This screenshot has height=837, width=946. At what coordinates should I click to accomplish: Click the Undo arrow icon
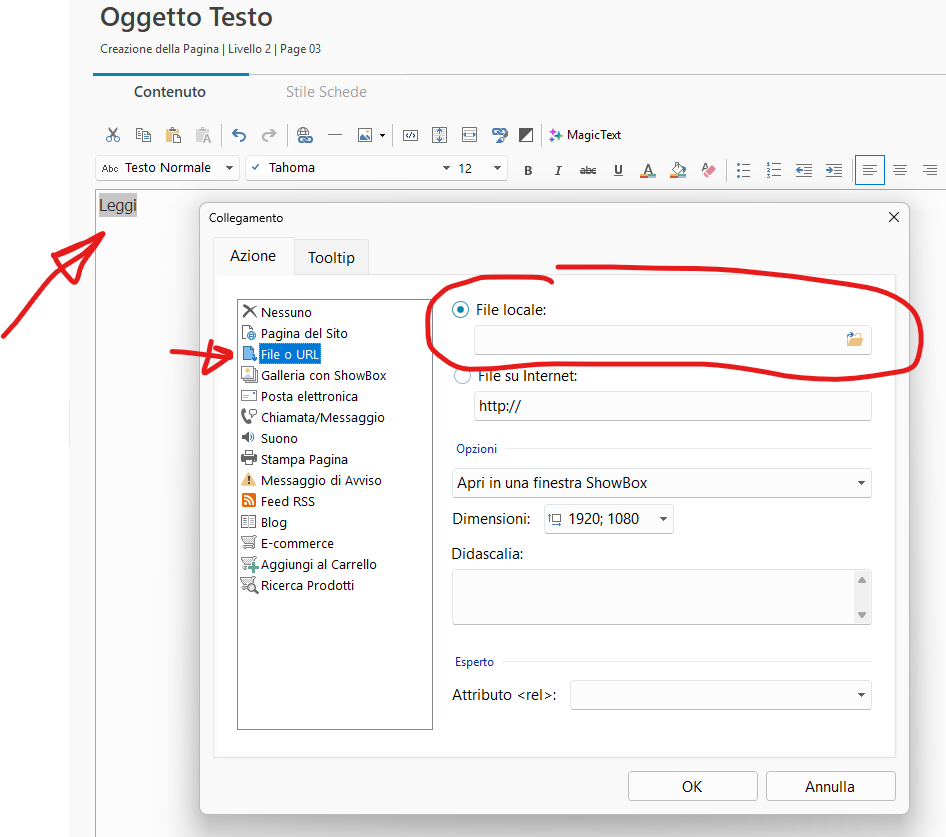click(x=238, y=135)
